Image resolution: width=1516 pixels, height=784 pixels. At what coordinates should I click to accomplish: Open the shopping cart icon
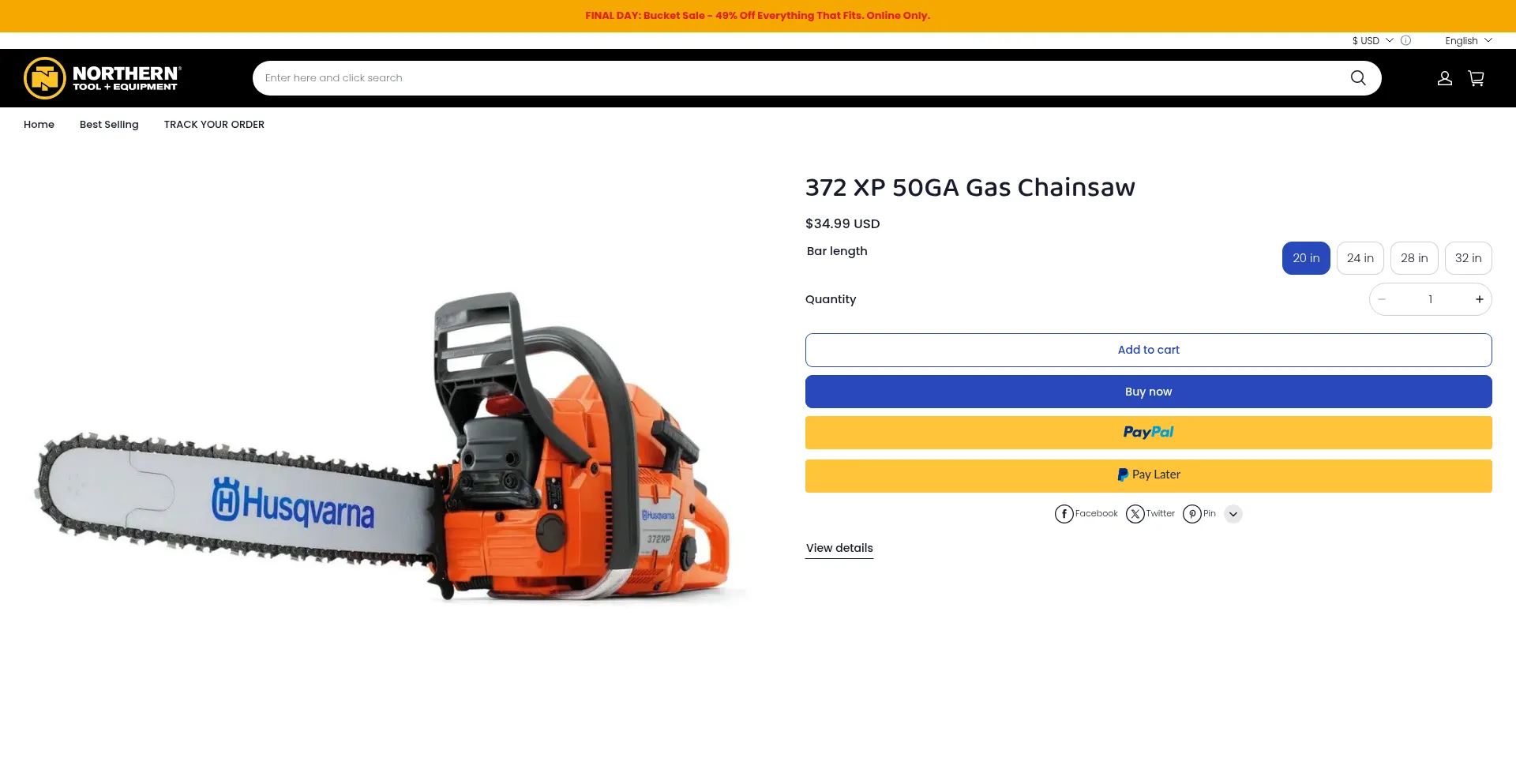tap(1476, 78)
